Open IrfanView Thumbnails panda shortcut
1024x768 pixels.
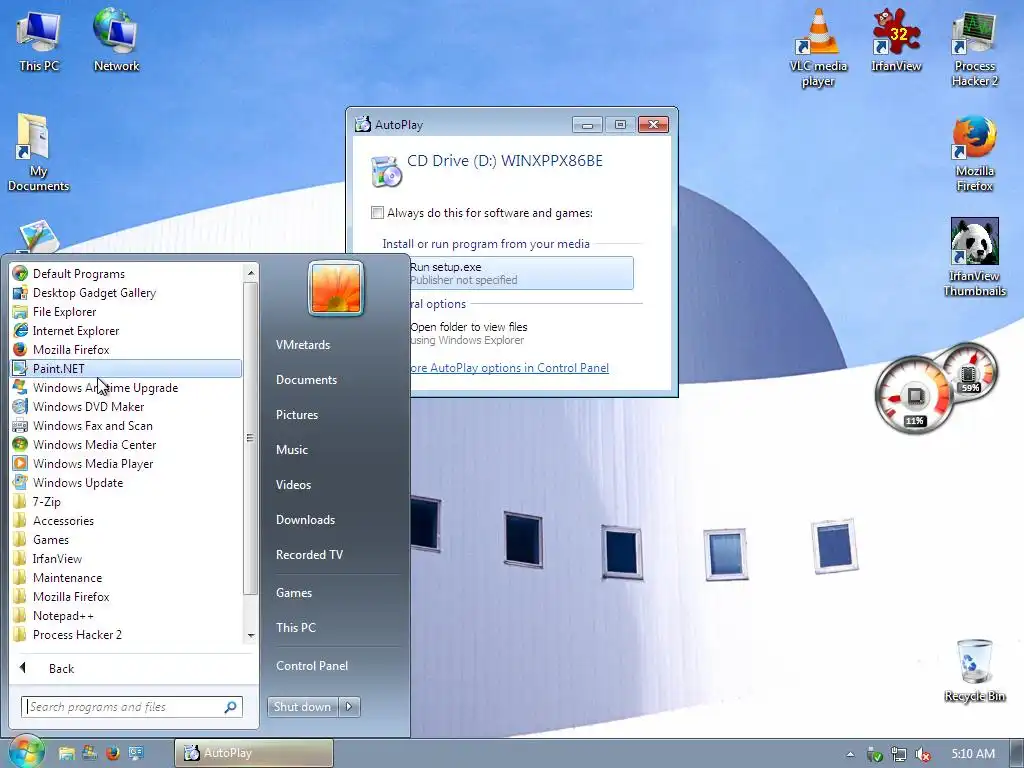tap(974, 257)
